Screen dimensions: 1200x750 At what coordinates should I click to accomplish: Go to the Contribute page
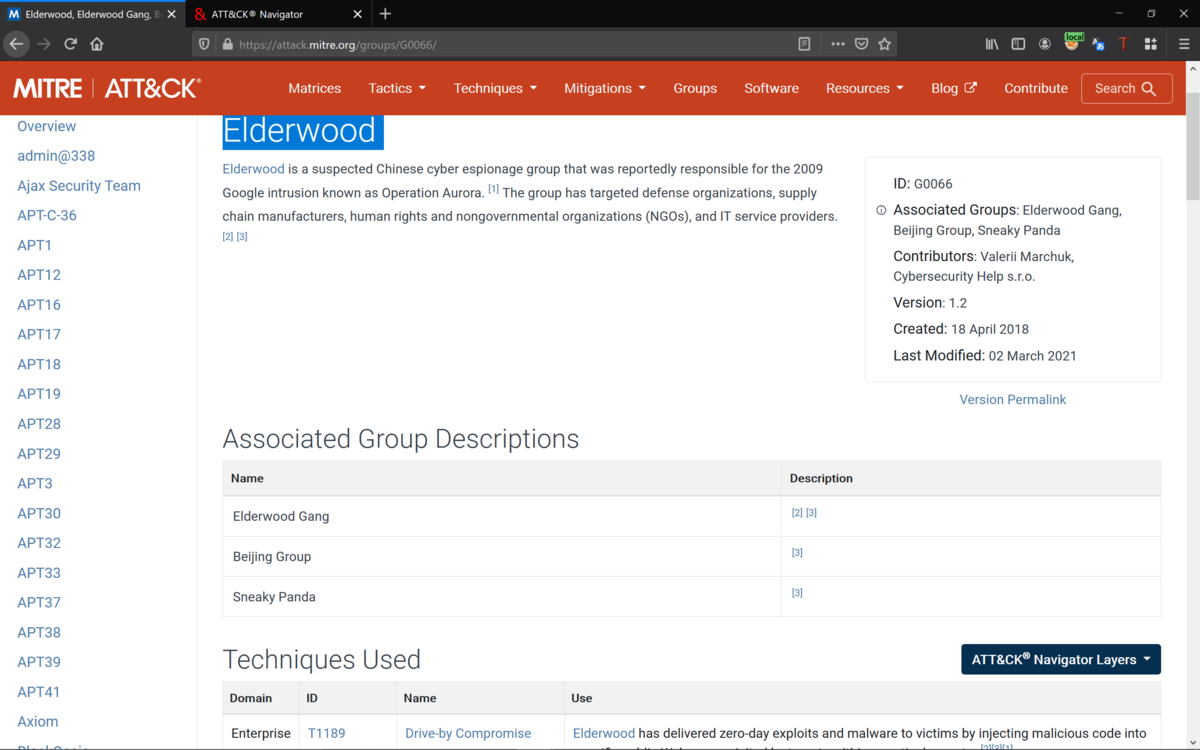[1036, 88]
